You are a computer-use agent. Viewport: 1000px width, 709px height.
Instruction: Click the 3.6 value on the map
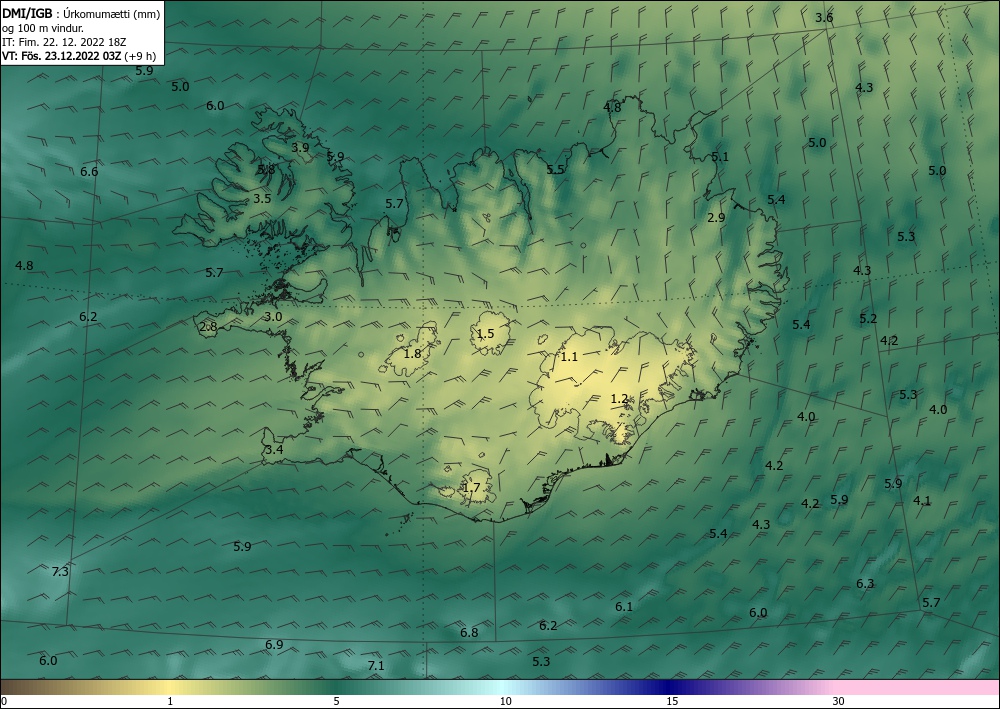[x=825, y=18]
